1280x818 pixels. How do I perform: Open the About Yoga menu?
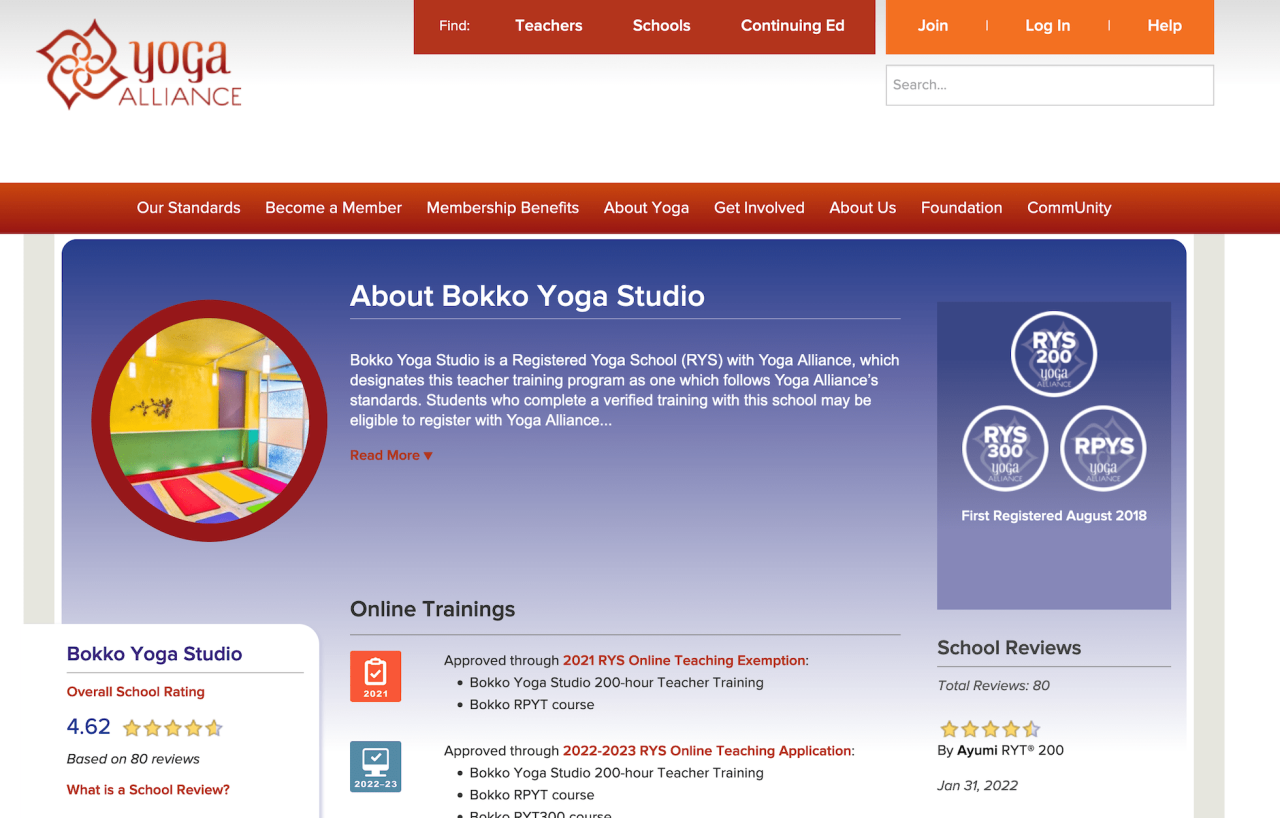point(646,208)
